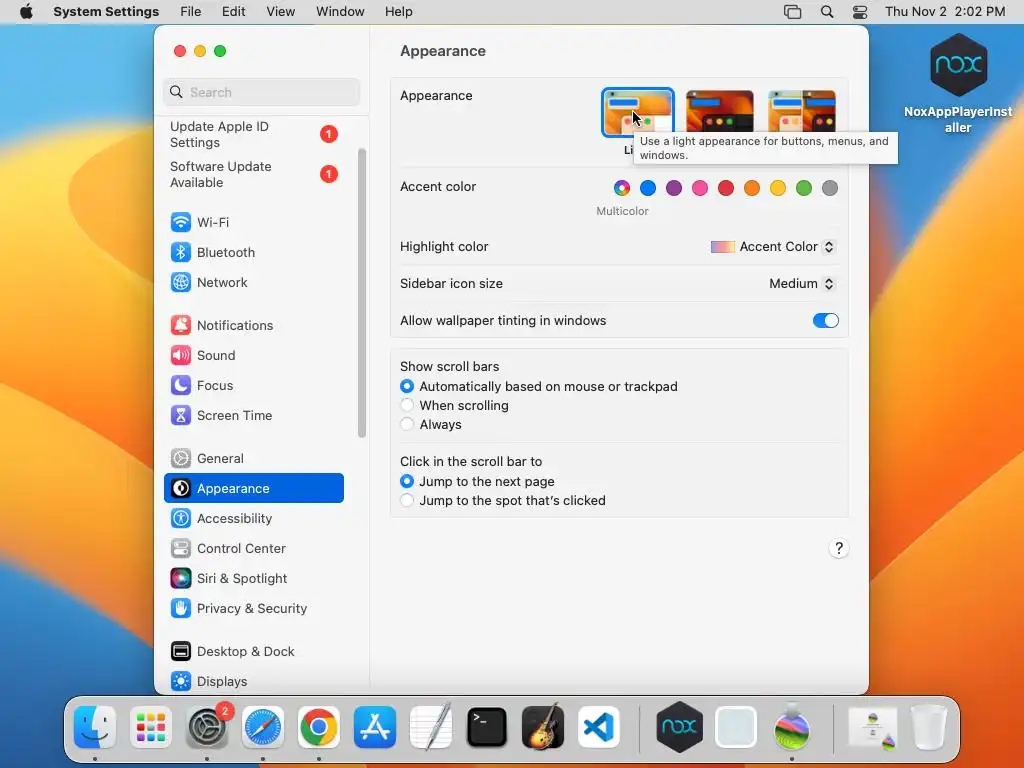This screenshot has width=1024, height=768.
Task: Select red accent color
Action: click(x=726, y=188)
